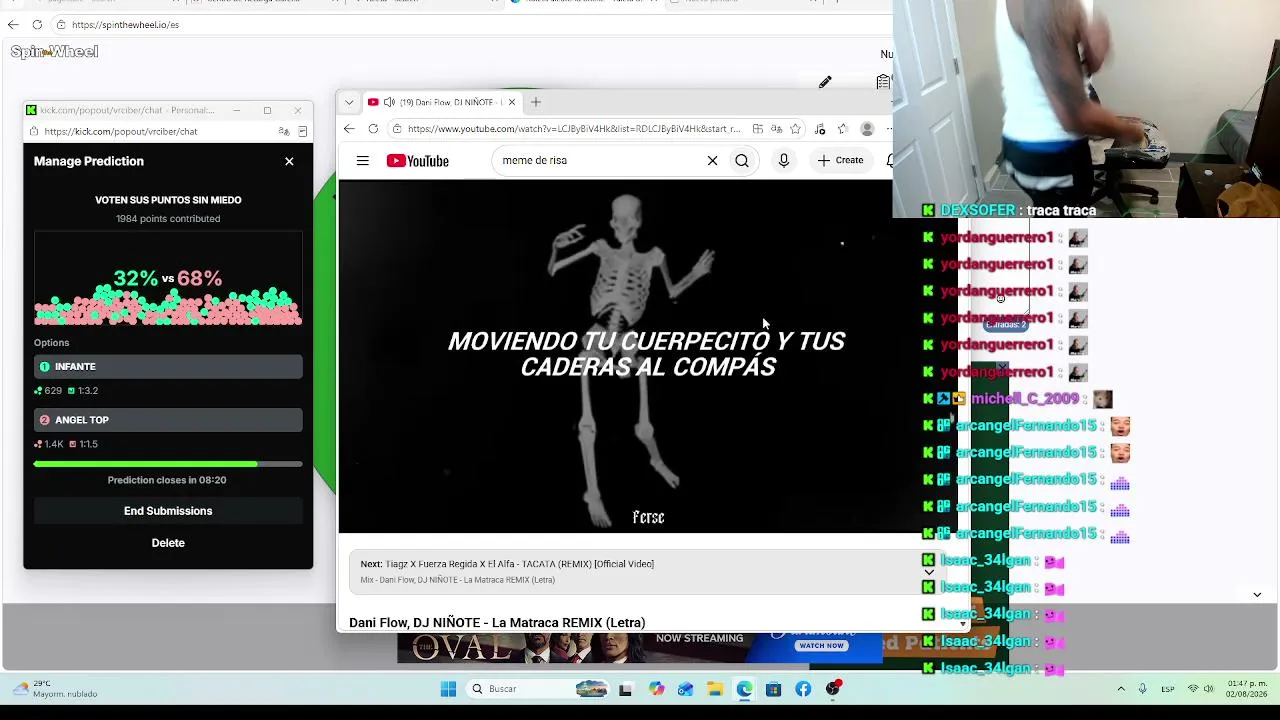Select the Dani Flow, DJ NIÑOTE tab
1280x720 pixels.
click(x=442, y=102)
